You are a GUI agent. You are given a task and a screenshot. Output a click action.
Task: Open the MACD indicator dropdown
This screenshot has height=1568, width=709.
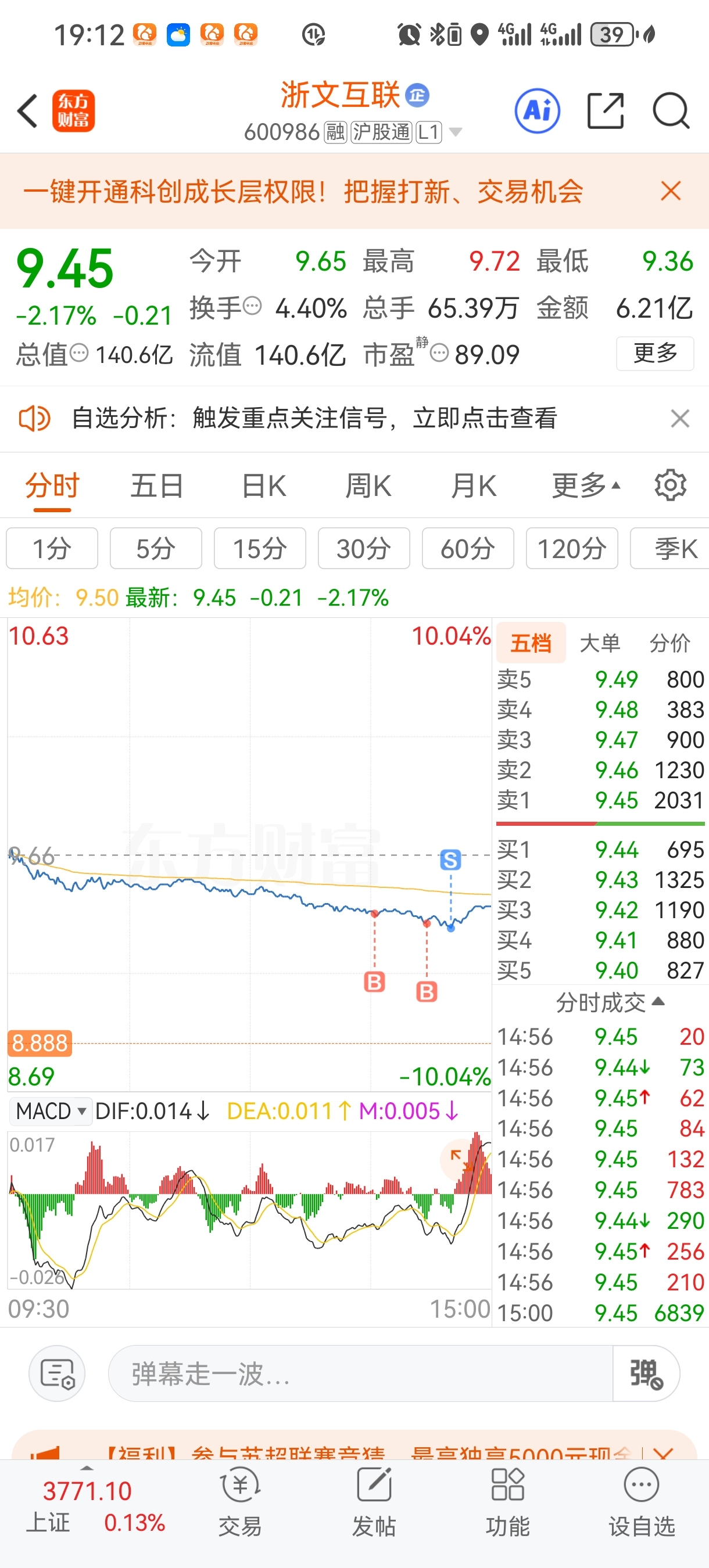coord(50,1111)
